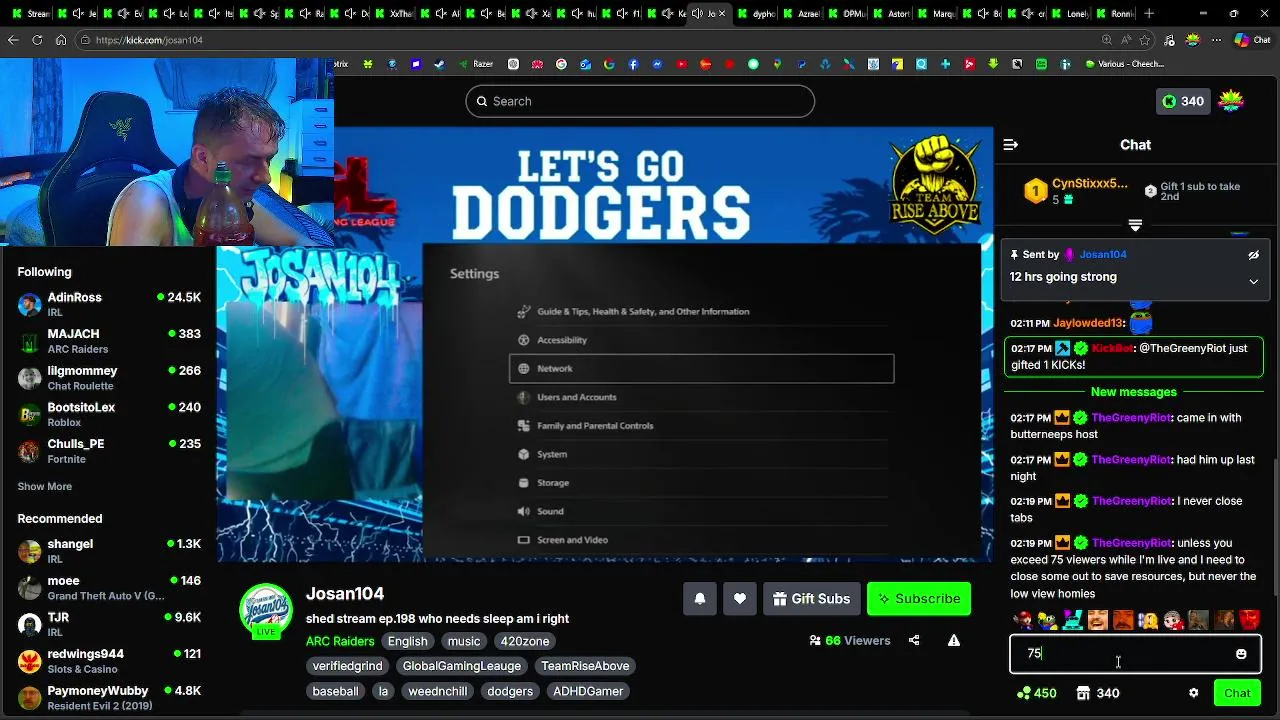Click the report warning triangle icon
Image resolution: width=1280 pixels, height=720 pixels.
[x=954, y=641]
